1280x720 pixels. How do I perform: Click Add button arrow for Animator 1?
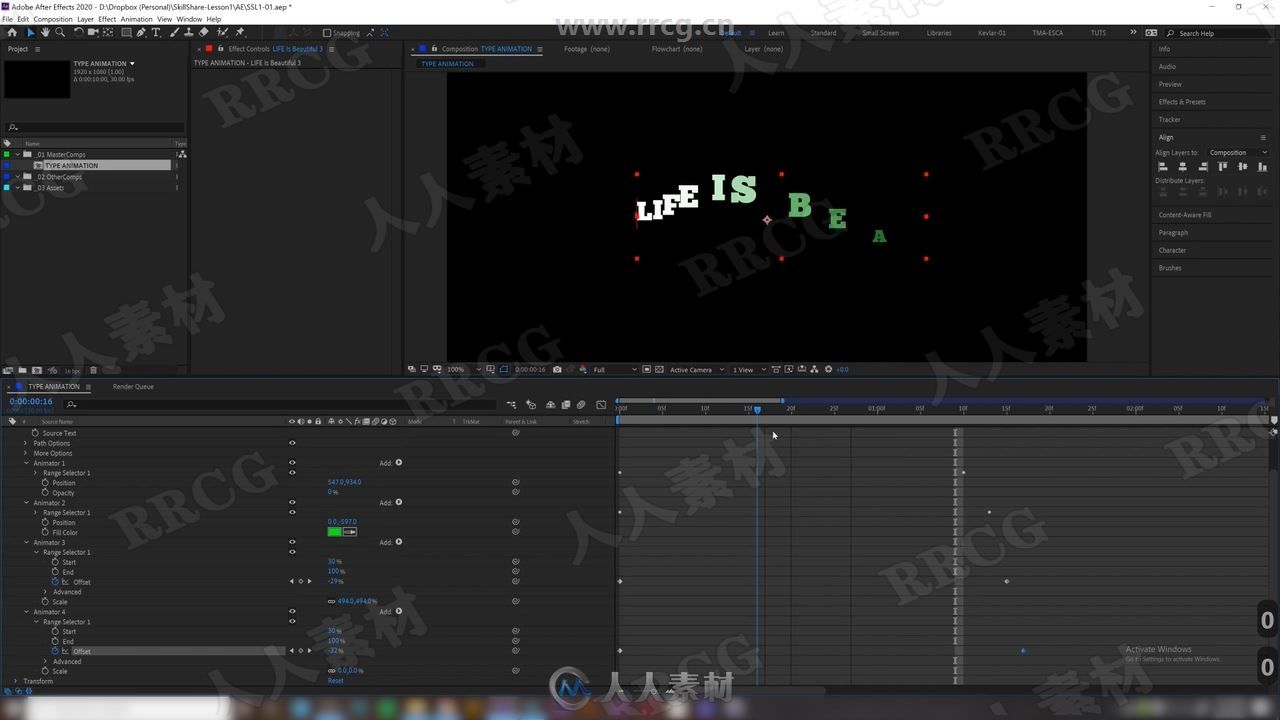398,463
